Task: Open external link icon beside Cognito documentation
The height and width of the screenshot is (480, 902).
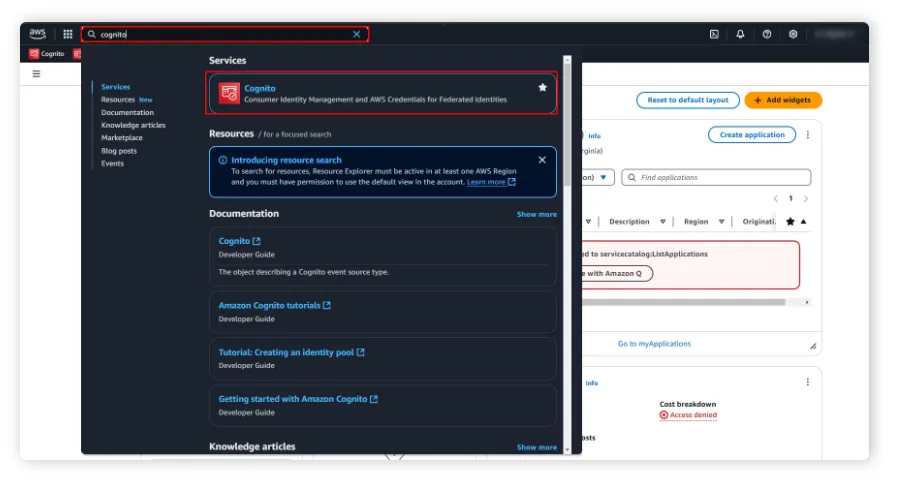Action: (257, 241)
